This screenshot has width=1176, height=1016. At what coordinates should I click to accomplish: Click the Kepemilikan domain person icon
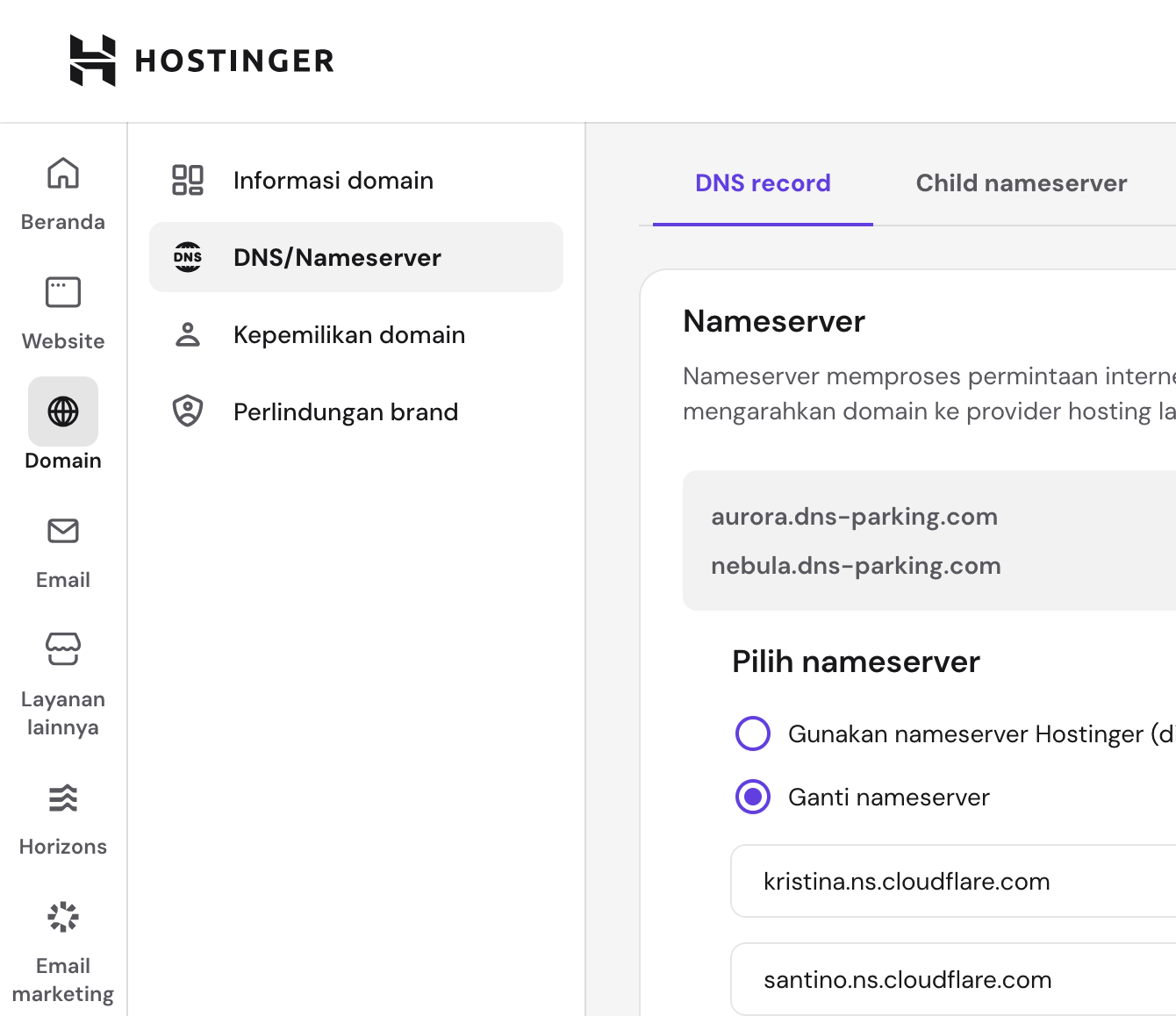pyautogui.click(x=188, y=334)
